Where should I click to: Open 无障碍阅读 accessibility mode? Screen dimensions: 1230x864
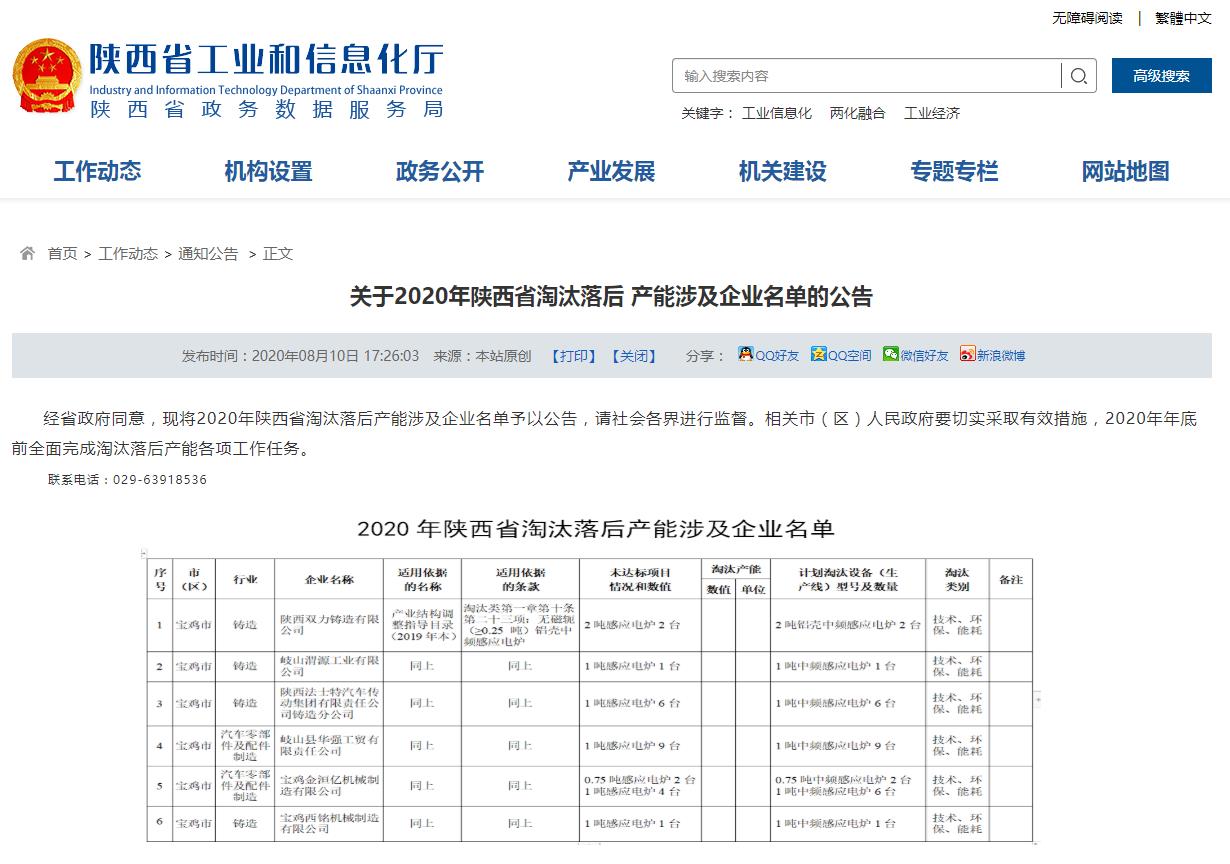coord(1087,18)
